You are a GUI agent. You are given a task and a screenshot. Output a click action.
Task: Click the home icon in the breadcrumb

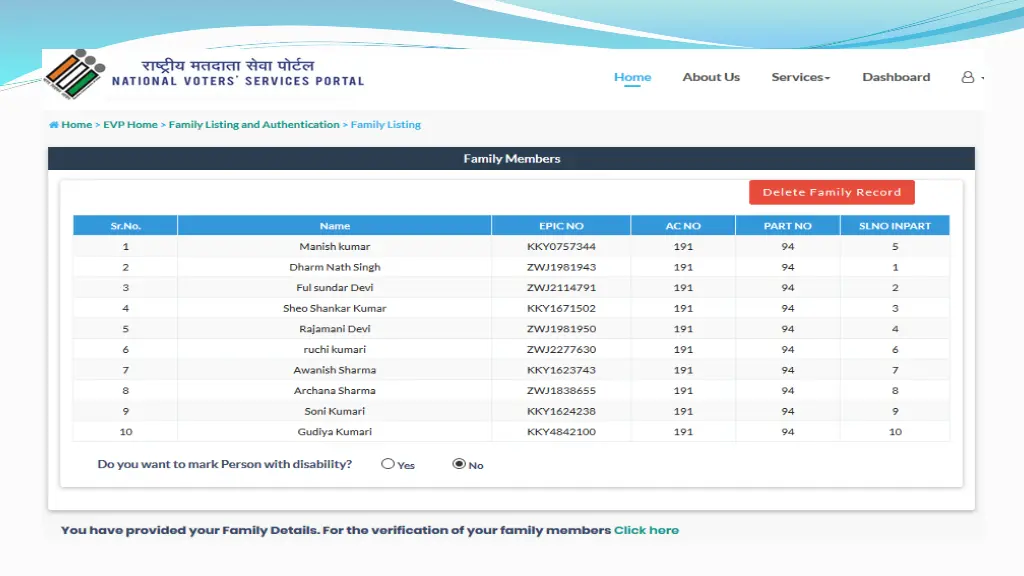click(x=54, y=125)
